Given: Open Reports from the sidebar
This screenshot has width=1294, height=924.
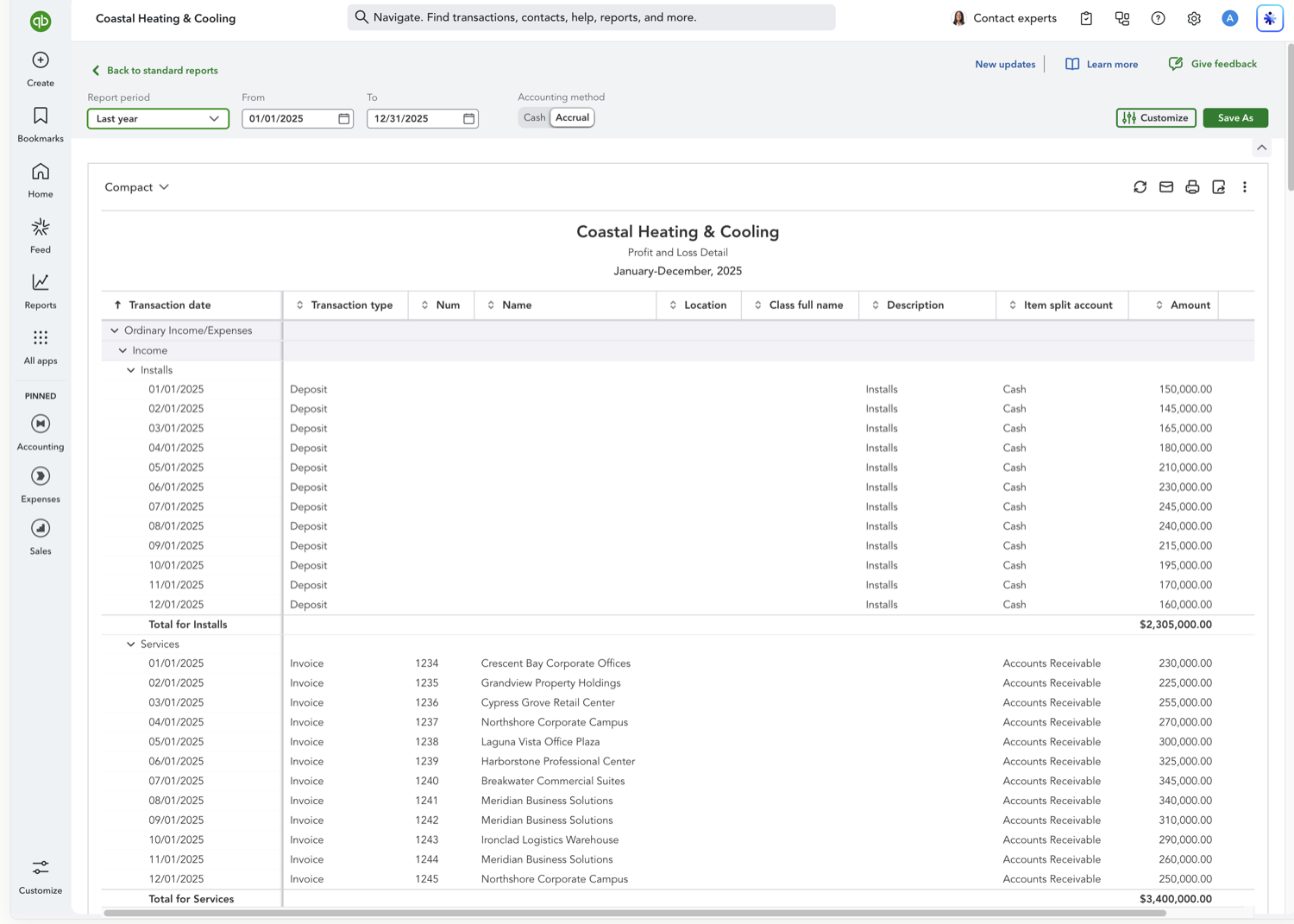Looking at the screenshot, I should point(41,292).
